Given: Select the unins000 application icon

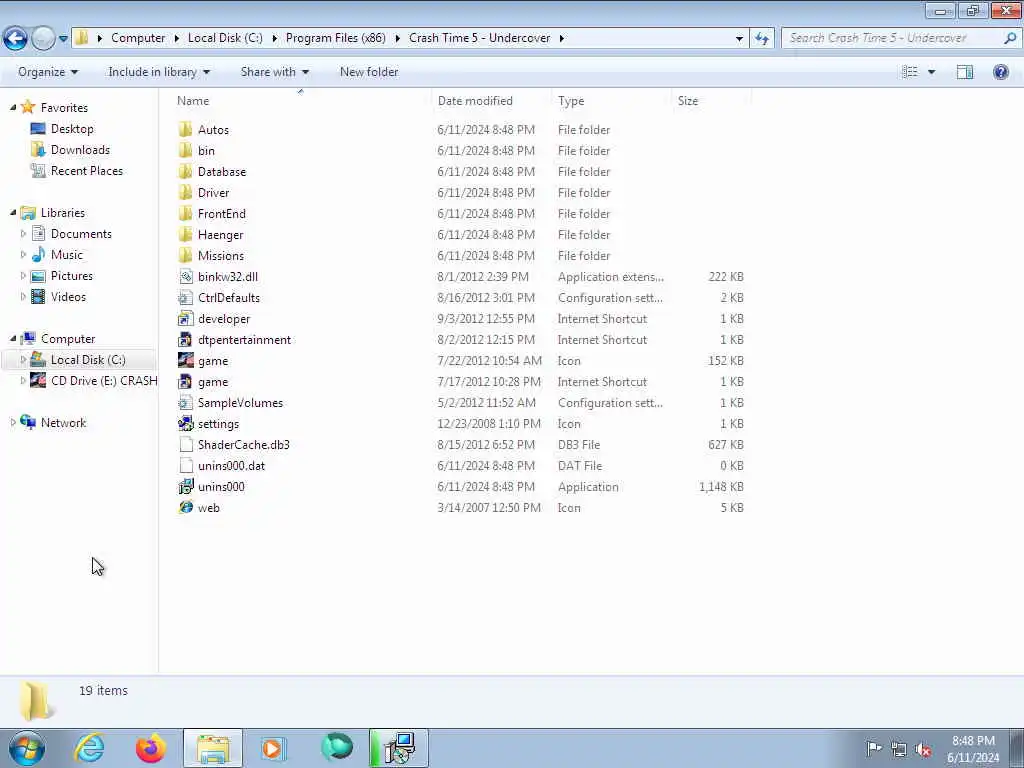Looking at the screenshot, I should [186, 487].
